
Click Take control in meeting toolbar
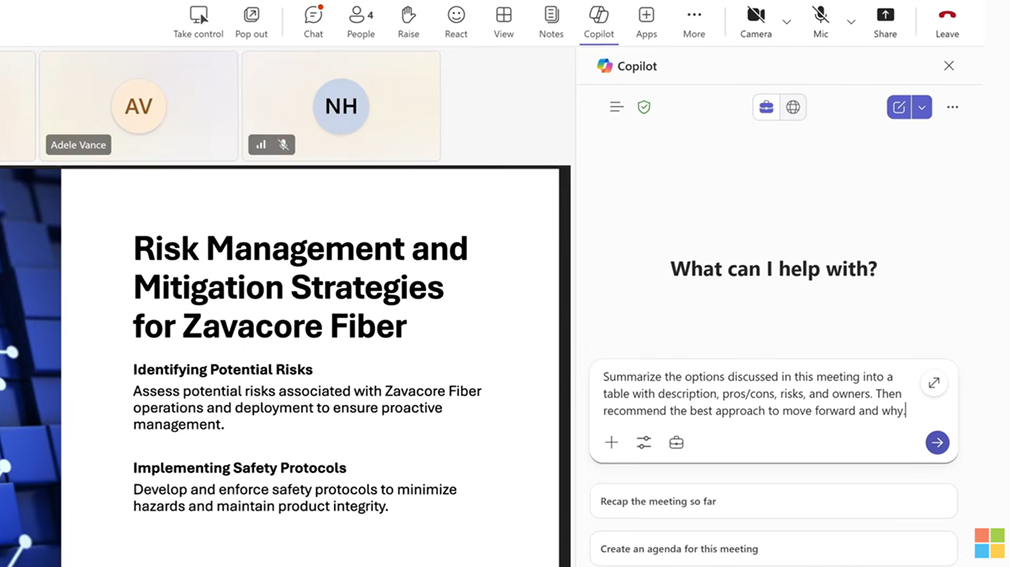point(198,23)
